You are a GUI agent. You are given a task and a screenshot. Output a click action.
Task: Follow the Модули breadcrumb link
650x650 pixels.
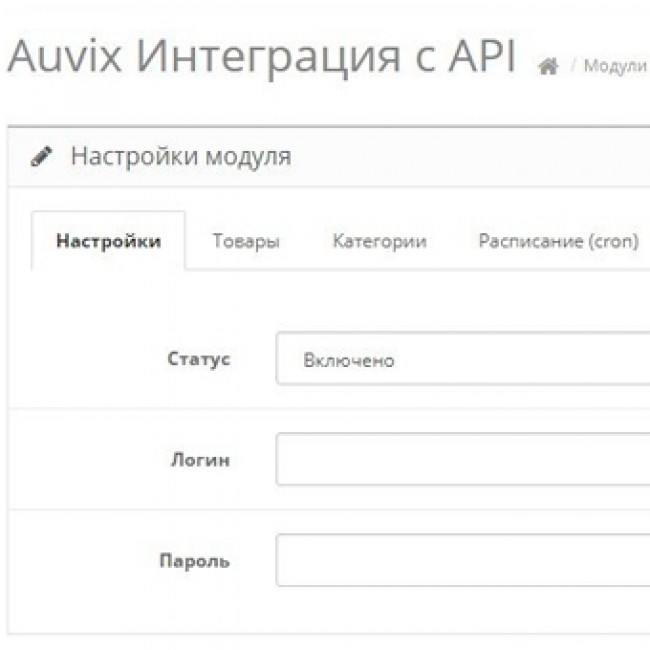[x=615, y=68]
